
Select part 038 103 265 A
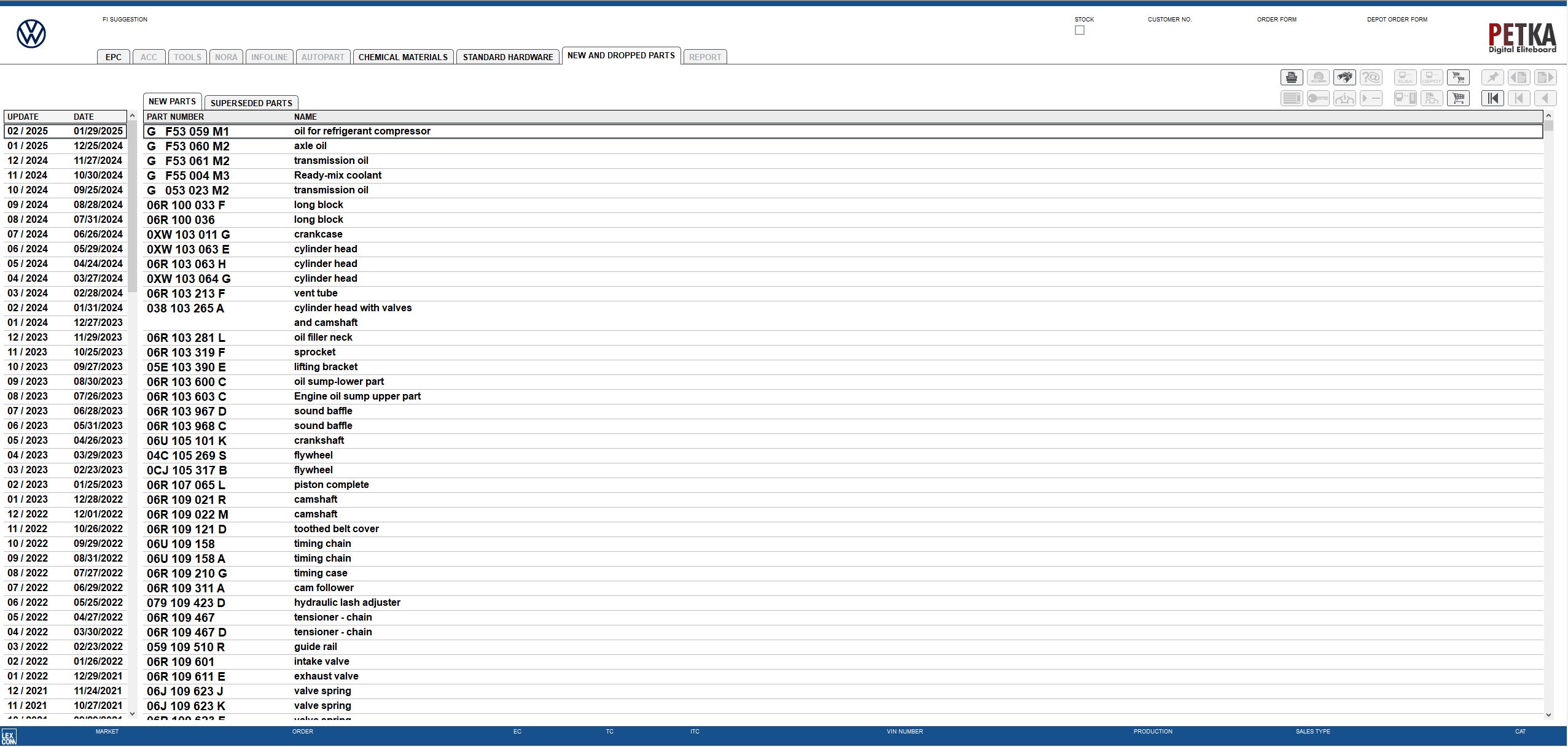click(843, 315)
